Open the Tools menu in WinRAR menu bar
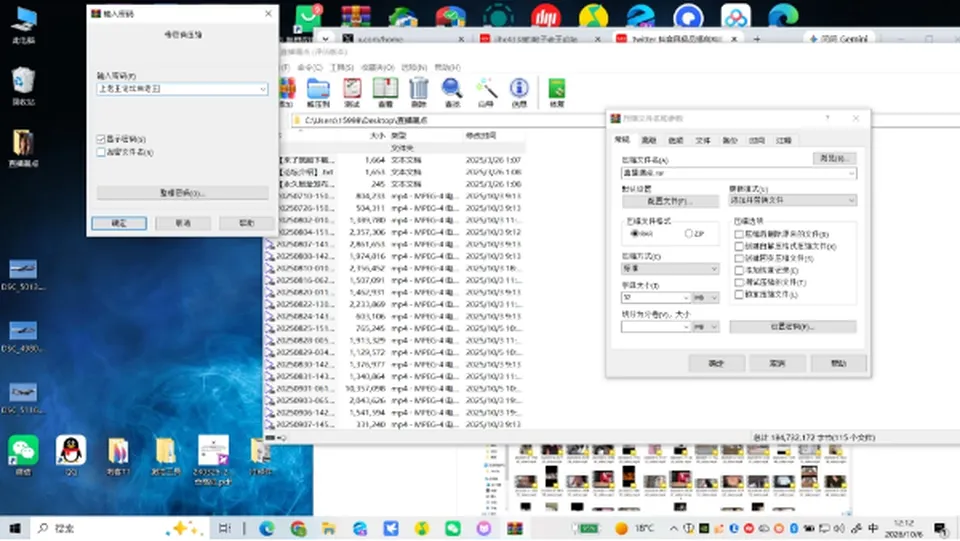Screen dimensions: 960x541 pyautogui.click(x=342, y=67)
